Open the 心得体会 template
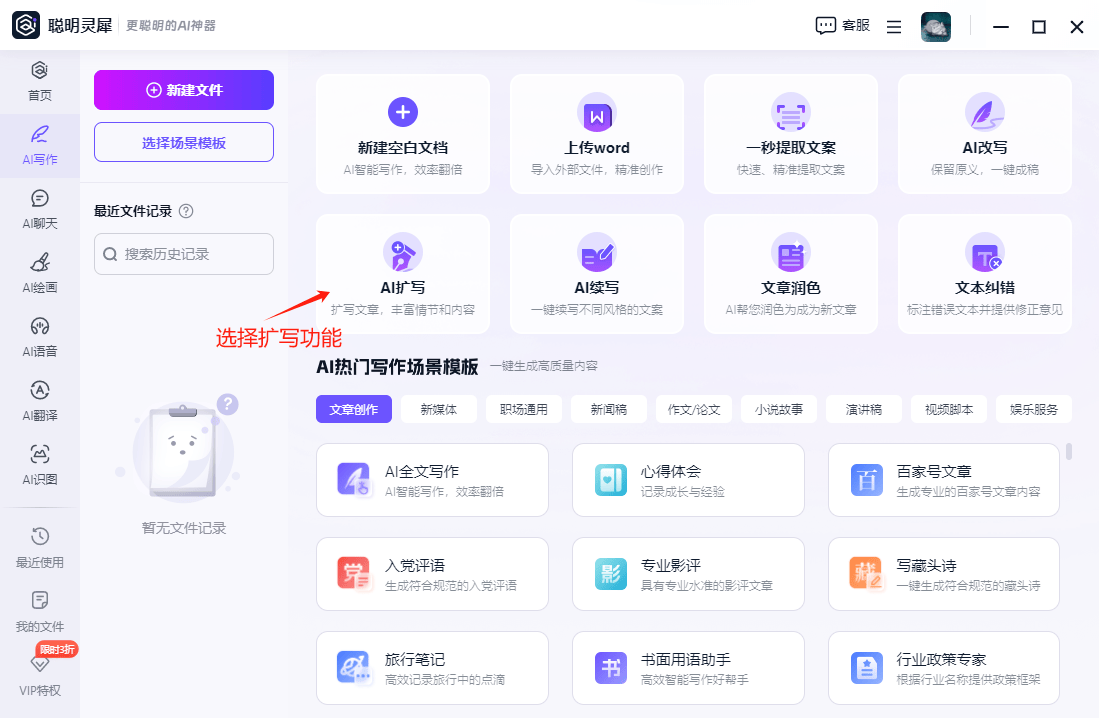 point(688,480)
